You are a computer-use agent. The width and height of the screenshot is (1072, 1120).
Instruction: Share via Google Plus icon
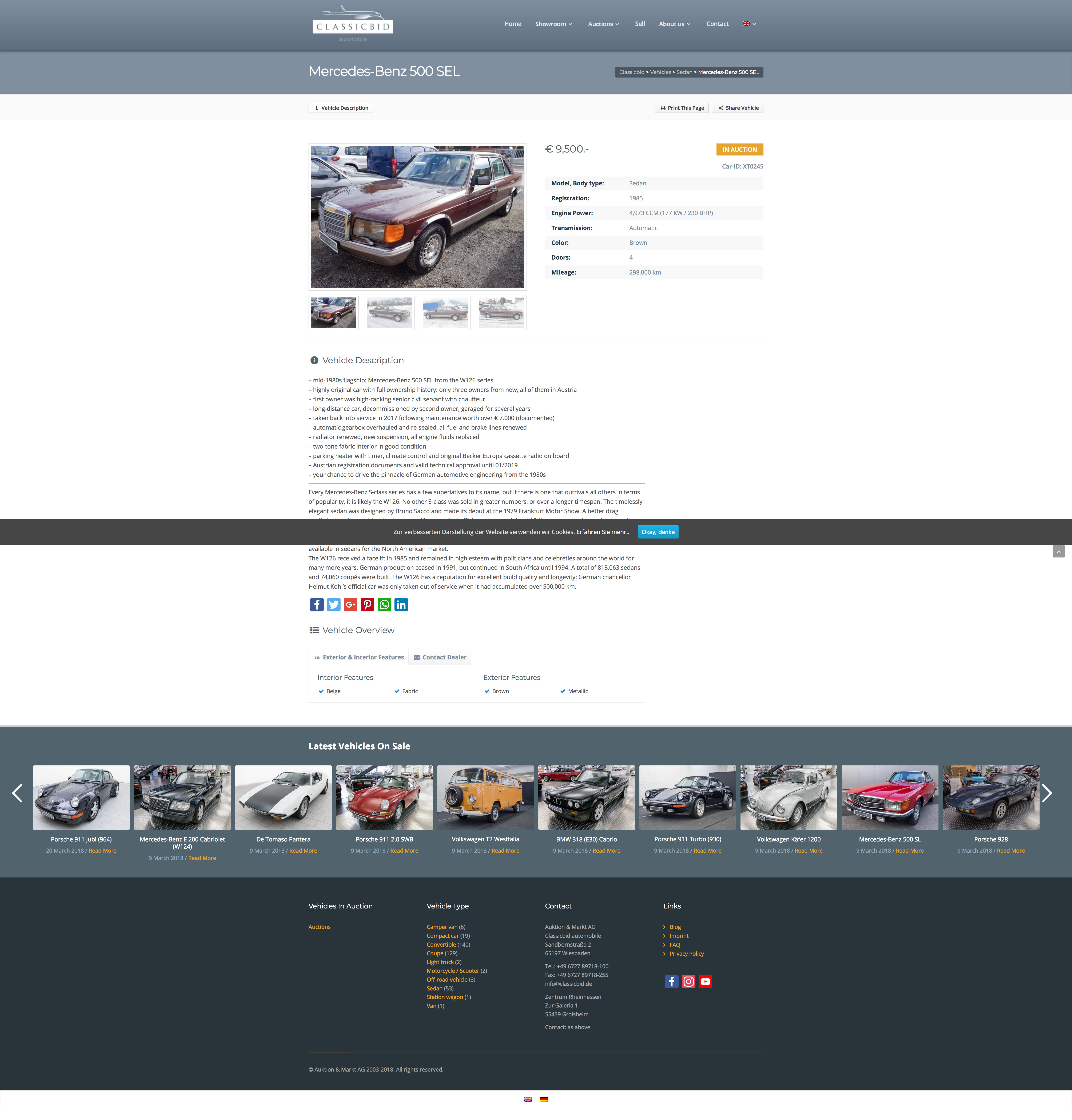(x=351, y=605)
